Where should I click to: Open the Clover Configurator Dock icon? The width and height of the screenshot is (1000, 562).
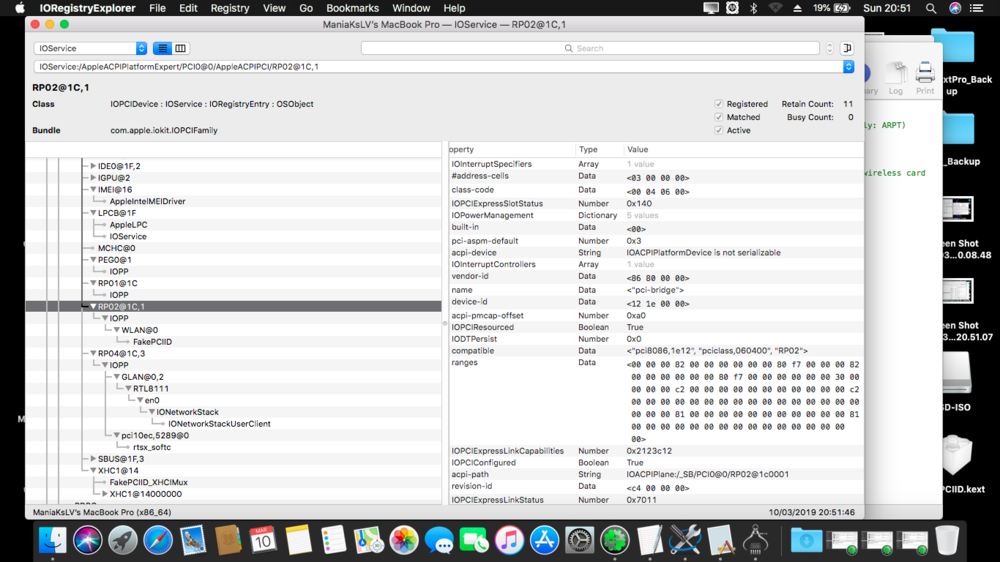tap(614, 540)
